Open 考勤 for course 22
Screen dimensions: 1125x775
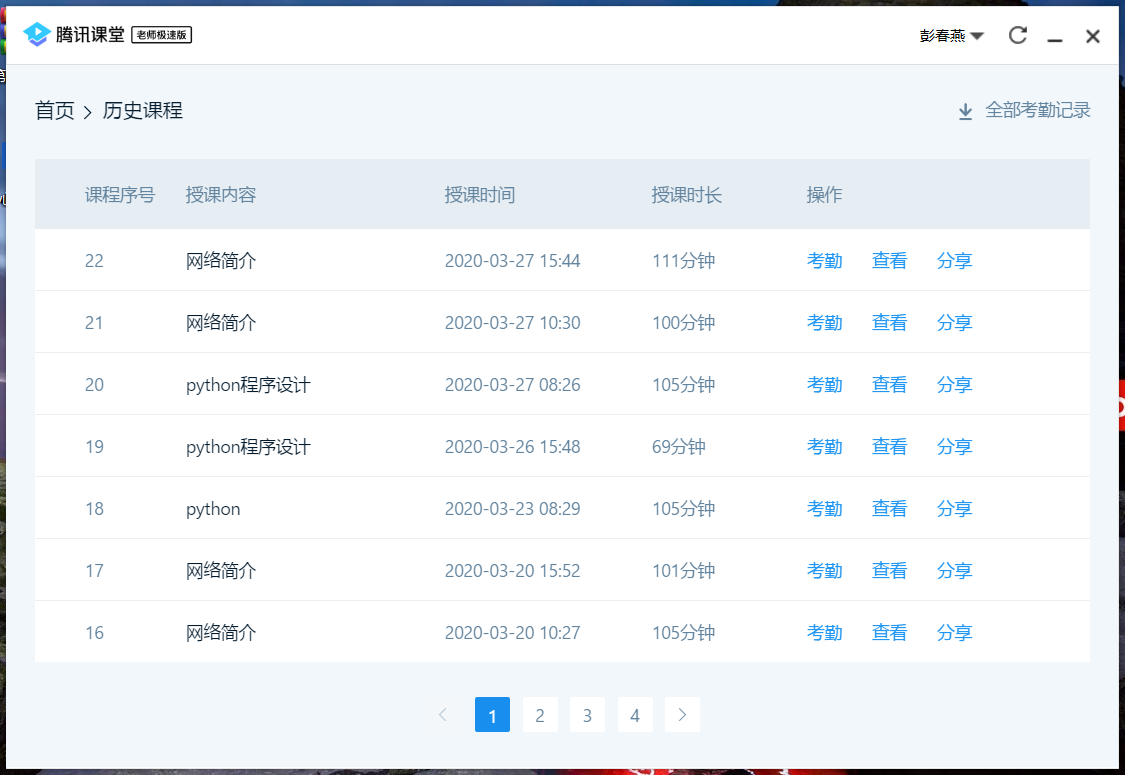(824, 261)
